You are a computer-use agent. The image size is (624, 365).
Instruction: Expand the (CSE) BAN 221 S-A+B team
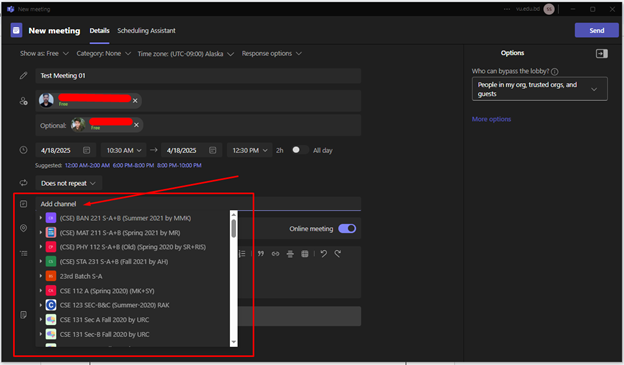[x=41, y=218]
